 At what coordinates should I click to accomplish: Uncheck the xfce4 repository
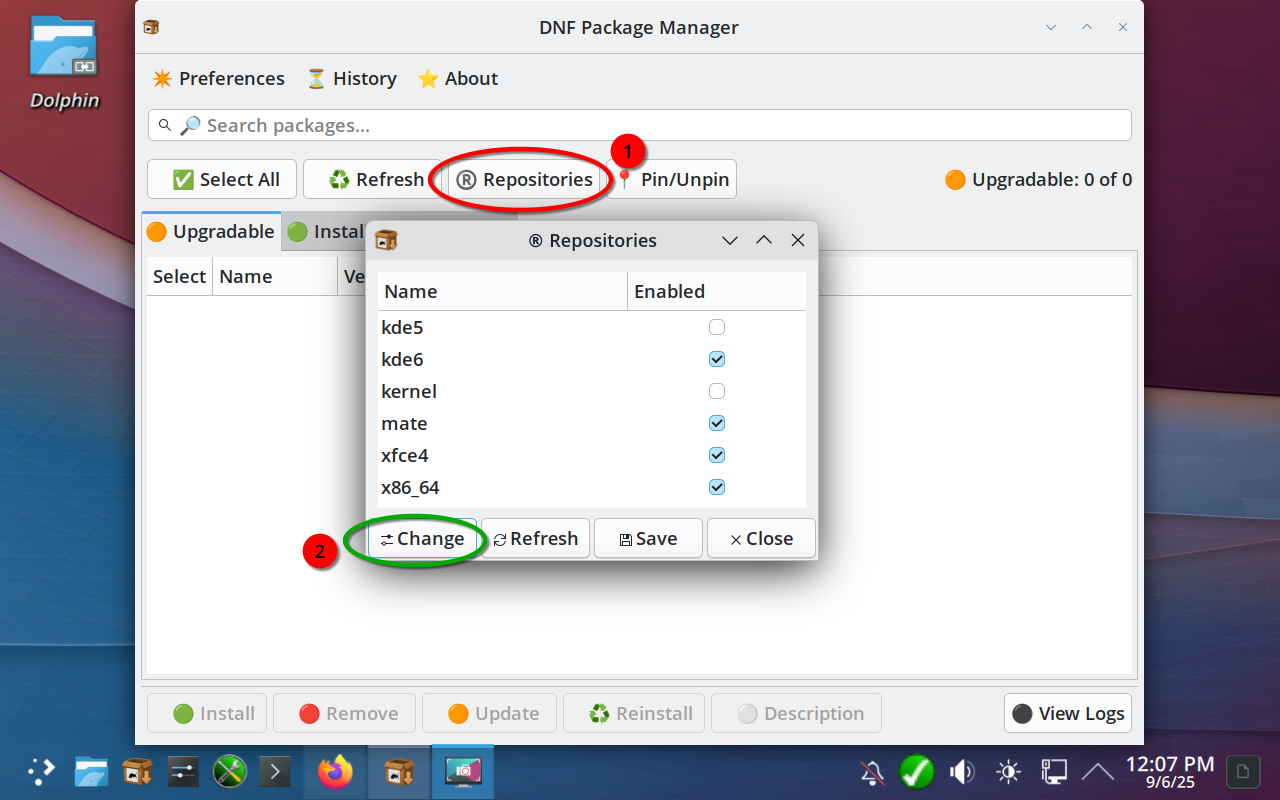point(716,455)
